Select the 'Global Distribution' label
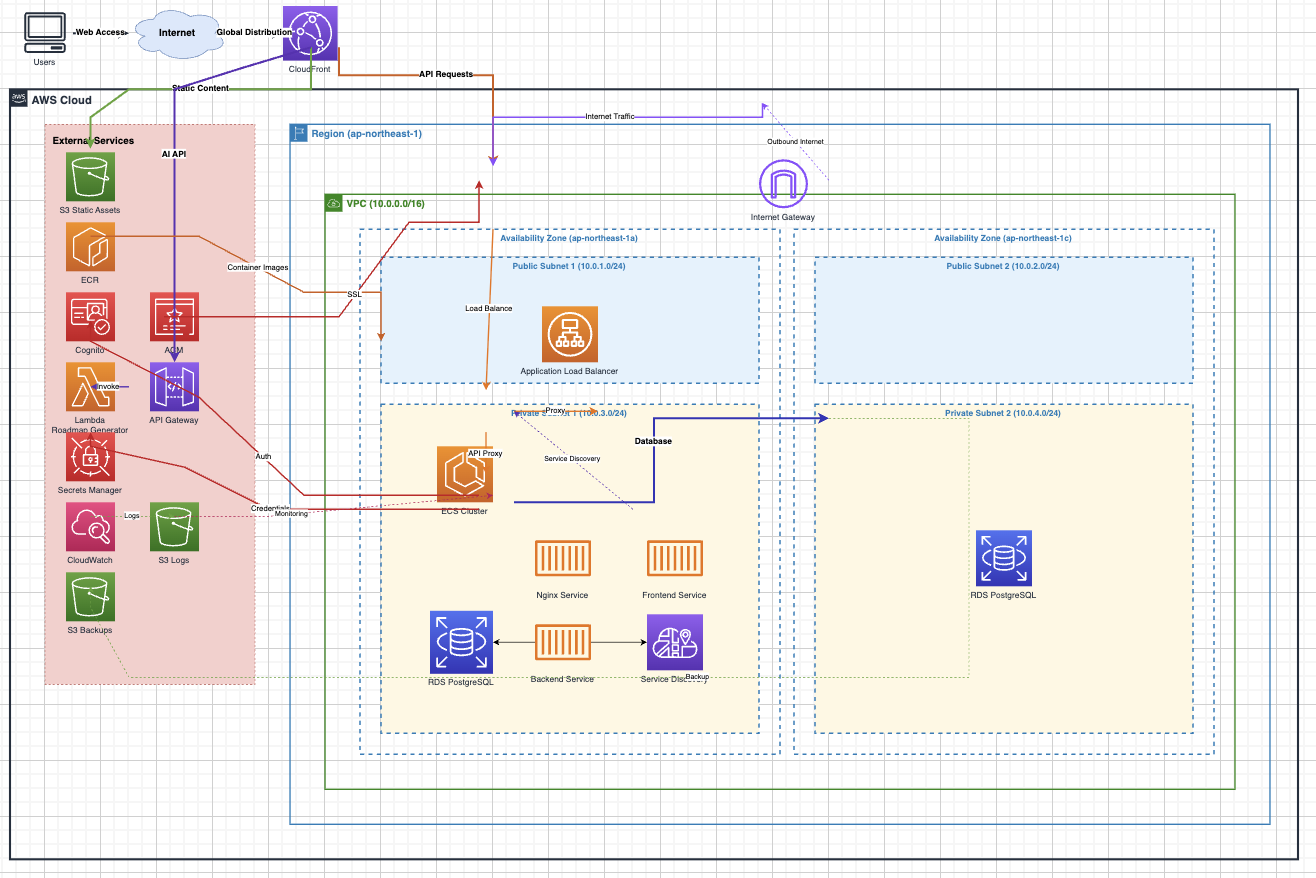Image resolution: width=1316 pixels, height=878 pixels. coord(254,33)
